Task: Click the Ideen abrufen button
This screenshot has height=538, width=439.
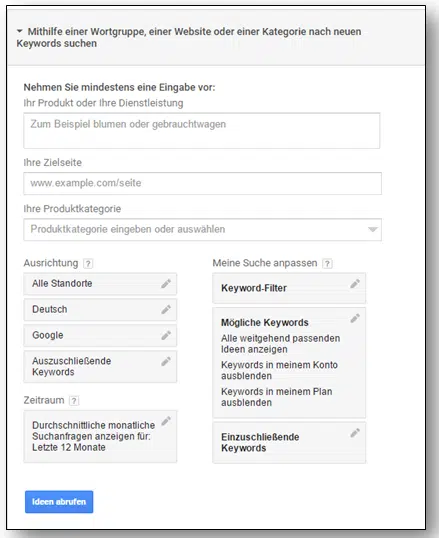Action: click(59, 502)
